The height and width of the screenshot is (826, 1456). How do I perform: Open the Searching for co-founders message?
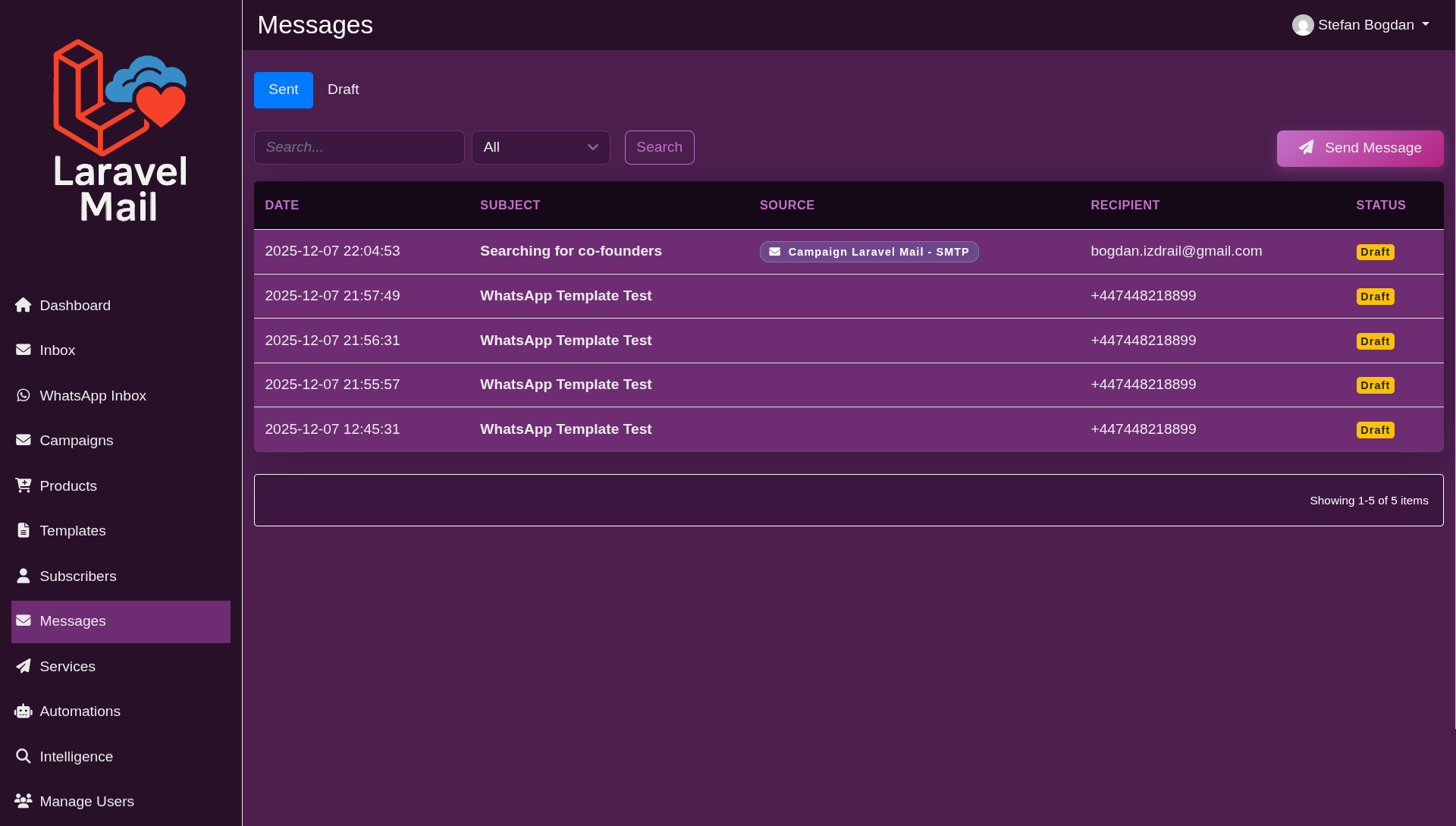coord(570,251)
